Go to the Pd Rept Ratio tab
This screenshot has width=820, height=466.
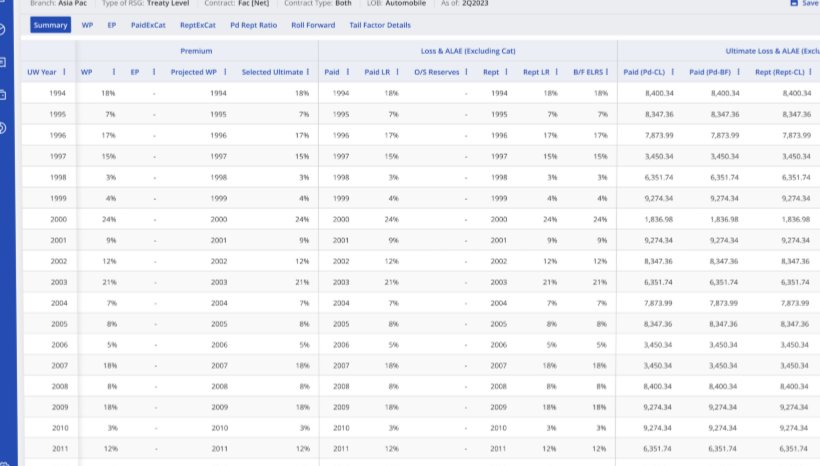pos(254,25)
